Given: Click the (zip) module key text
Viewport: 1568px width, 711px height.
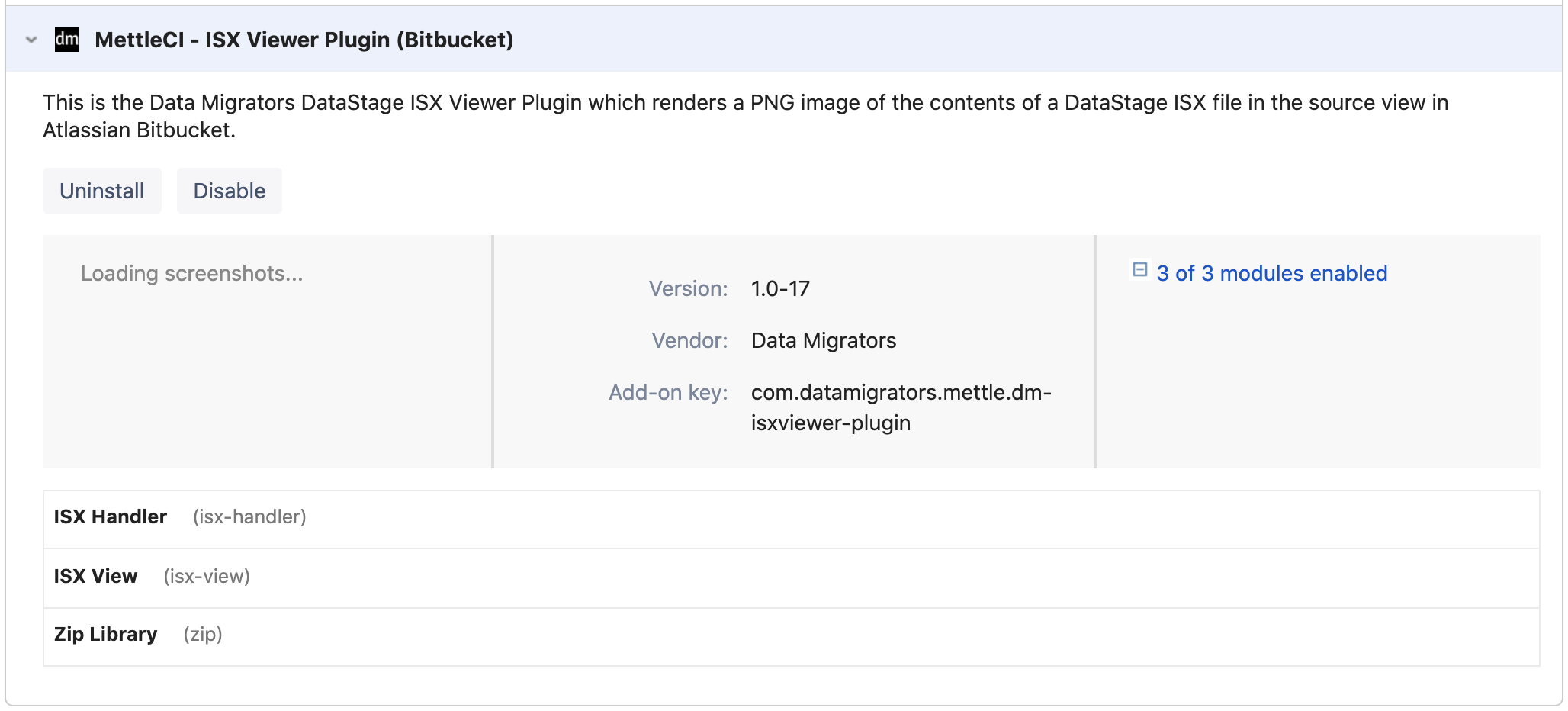Looking at the screenshot, I should [x=203, y=635].
